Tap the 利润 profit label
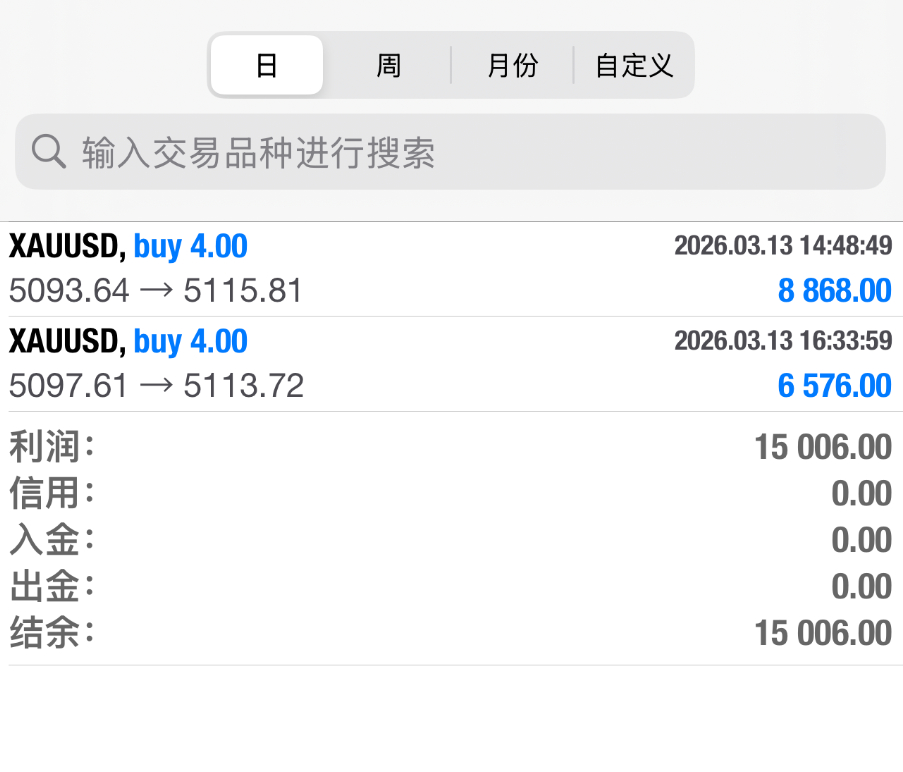903x772 pixels. click(x=52, y=446)
